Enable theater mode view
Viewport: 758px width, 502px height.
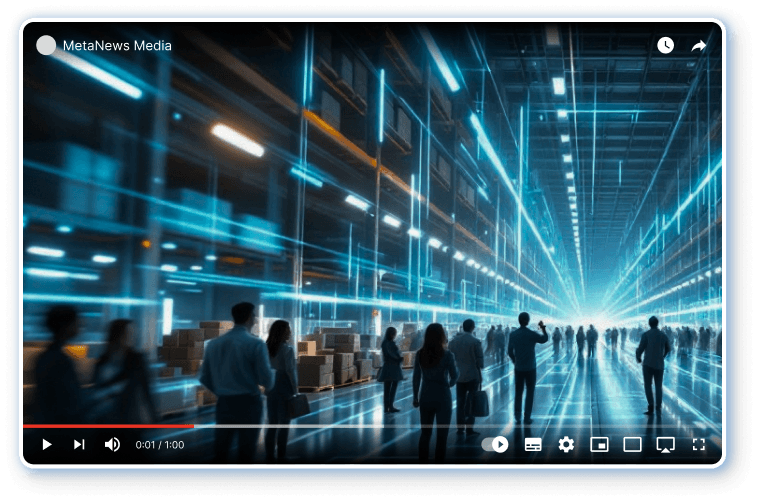point(632,444)
